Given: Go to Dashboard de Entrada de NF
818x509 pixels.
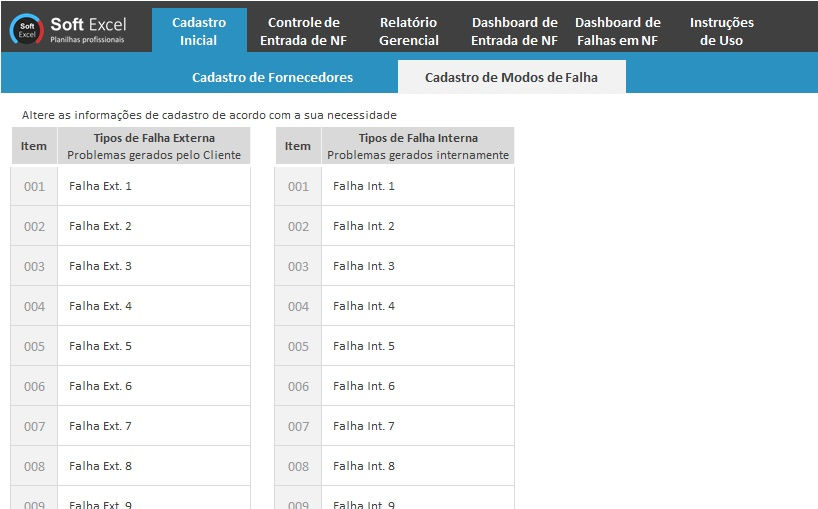Looking at the screenshot, I should (x=514, y=31).
